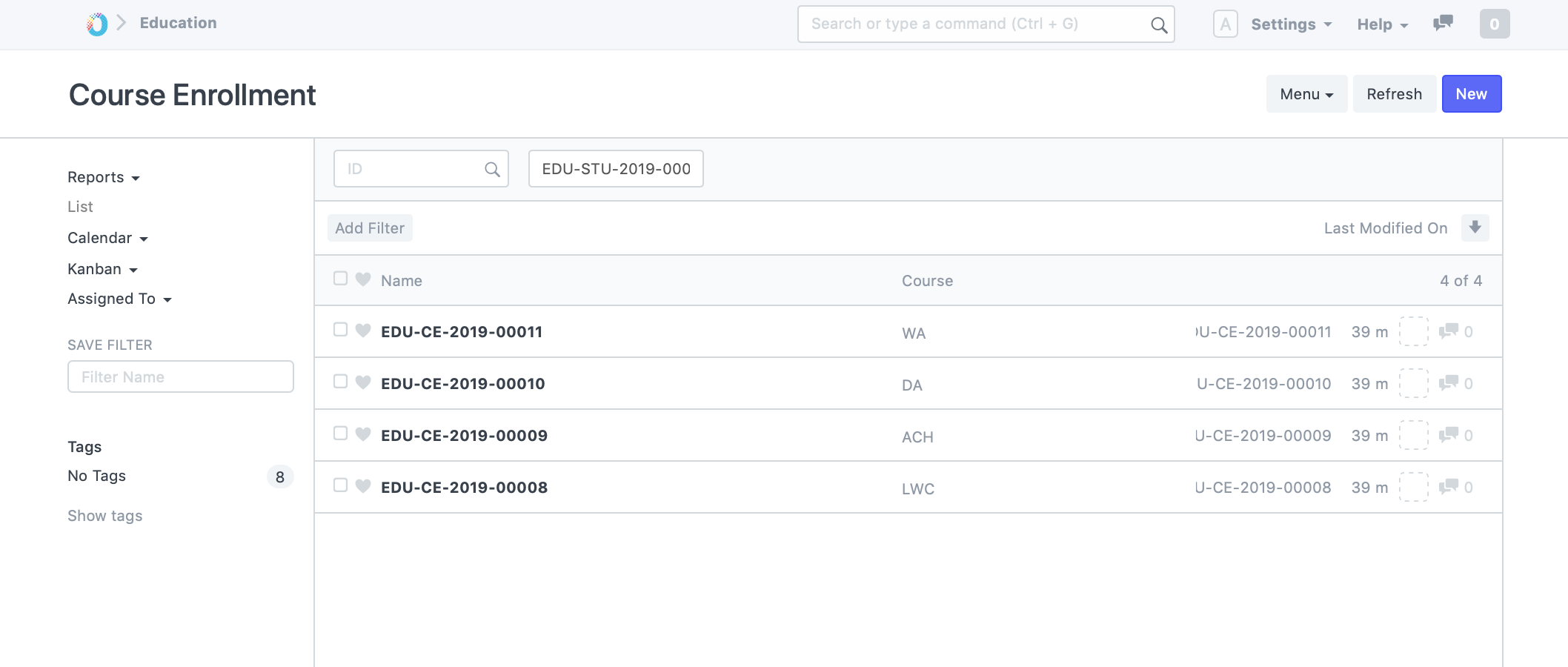
Task: Select checkbox for EDU-CE-2019-00010
Action: (341, 382)
